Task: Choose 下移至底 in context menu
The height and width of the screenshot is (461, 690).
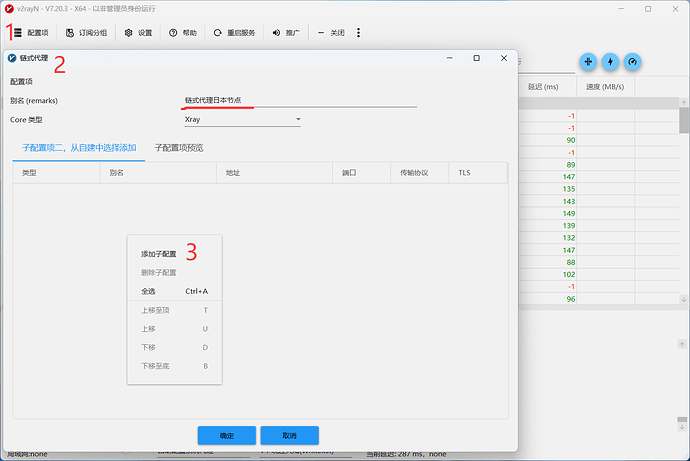Action: pyautogui.click(x=174, y=366)
